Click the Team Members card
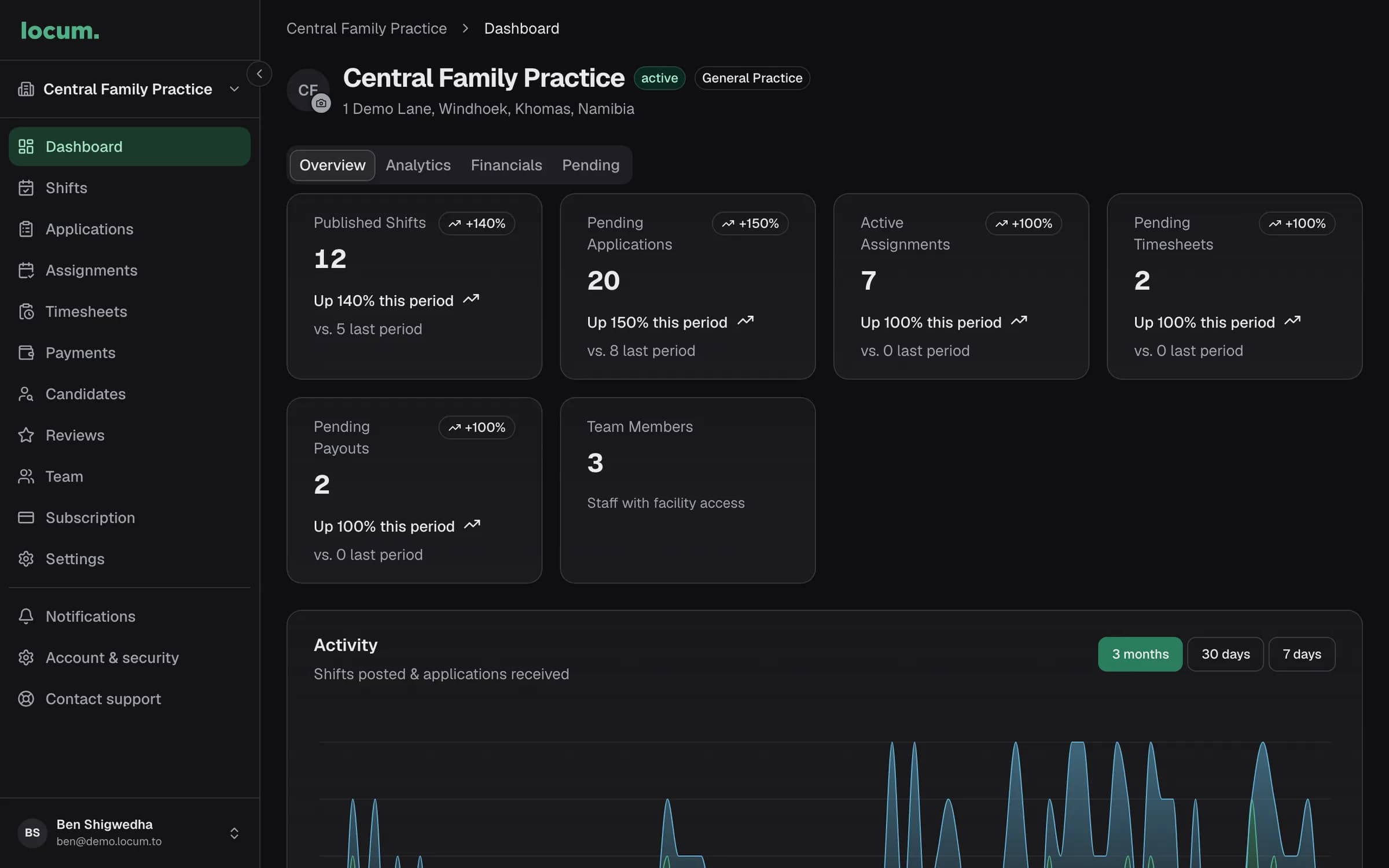Screen dimensions: 1389x868 [688, 490]
